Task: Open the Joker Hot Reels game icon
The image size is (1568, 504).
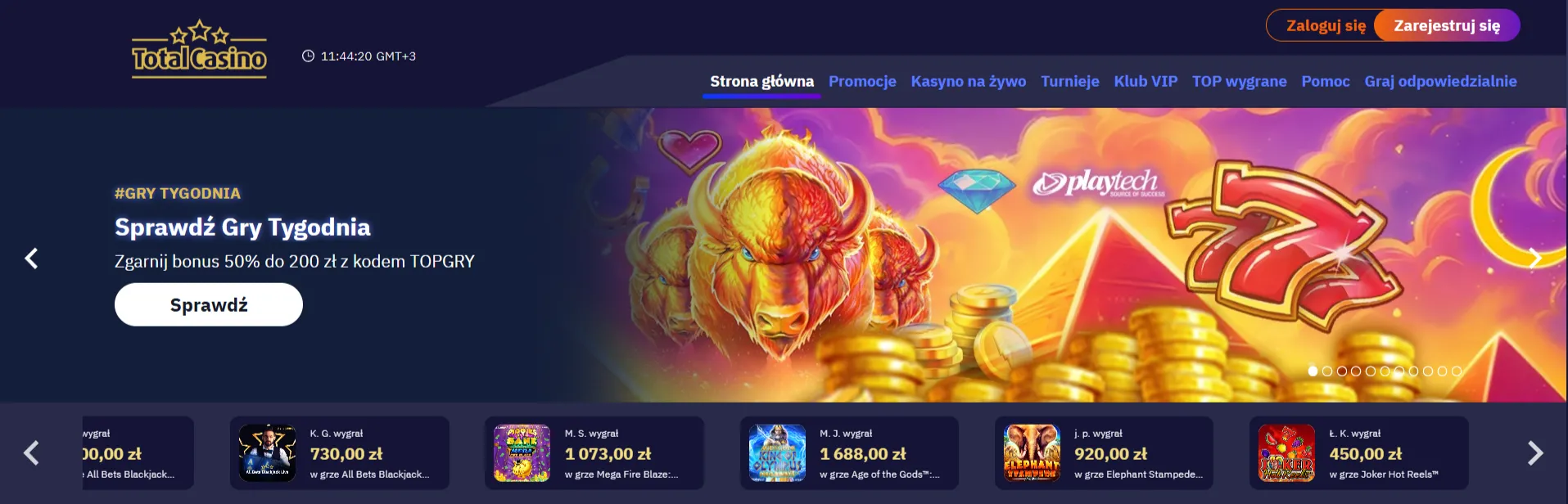Action: [x=1286, y=452]
